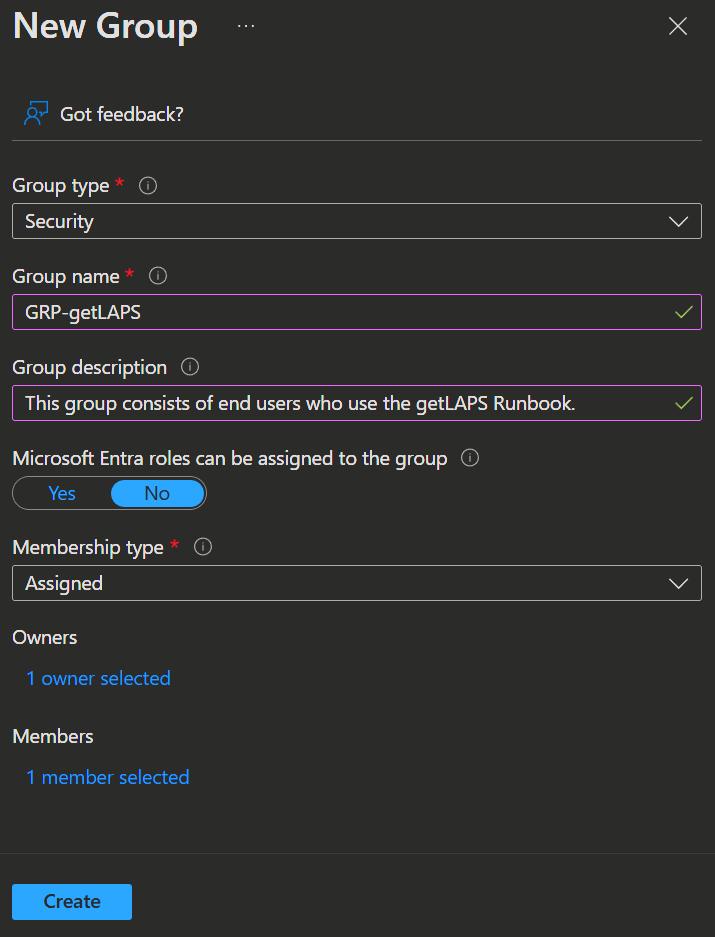Click info icon next to Group type
715x937 pixels.
tap(148, 185)
